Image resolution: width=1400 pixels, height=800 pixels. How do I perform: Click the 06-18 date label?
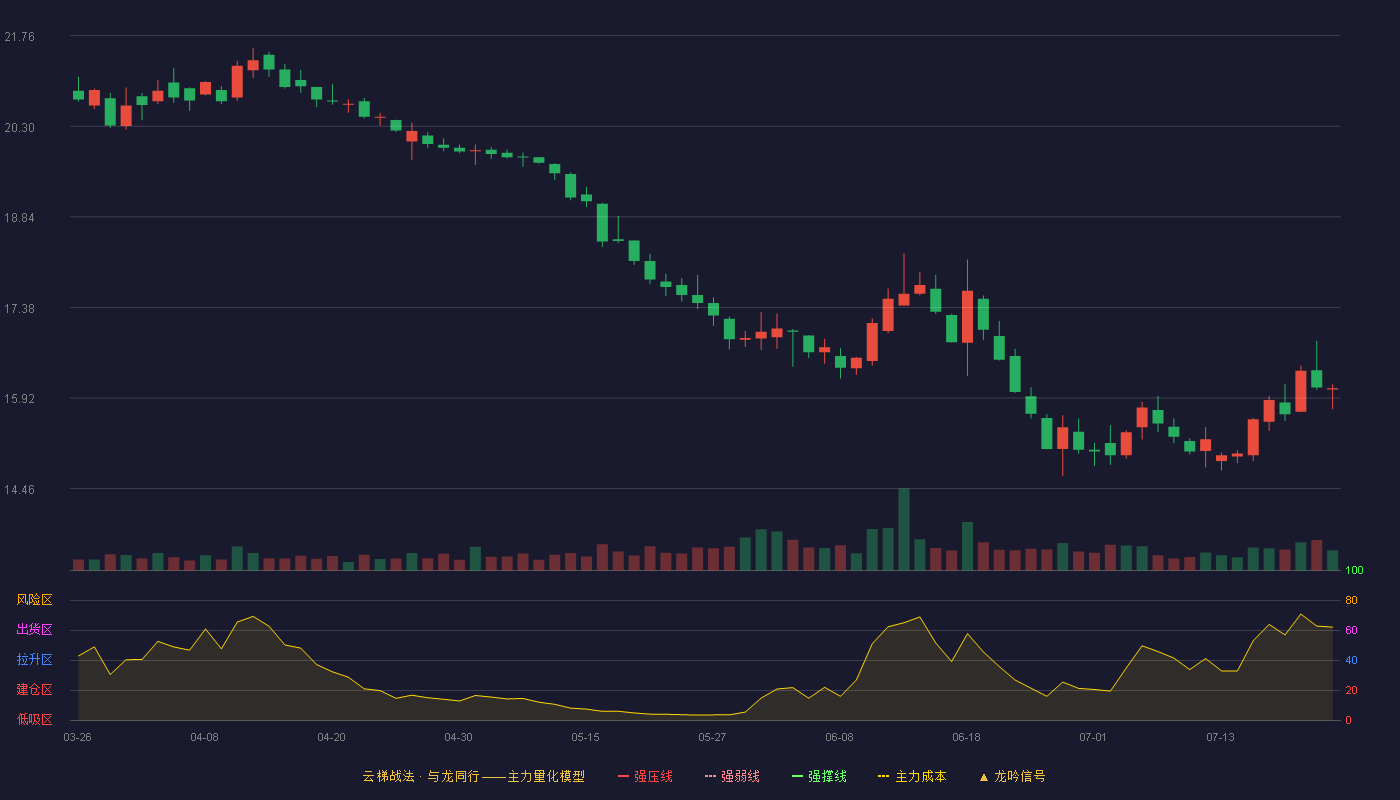pyautogui.click(x=966, y=737)
